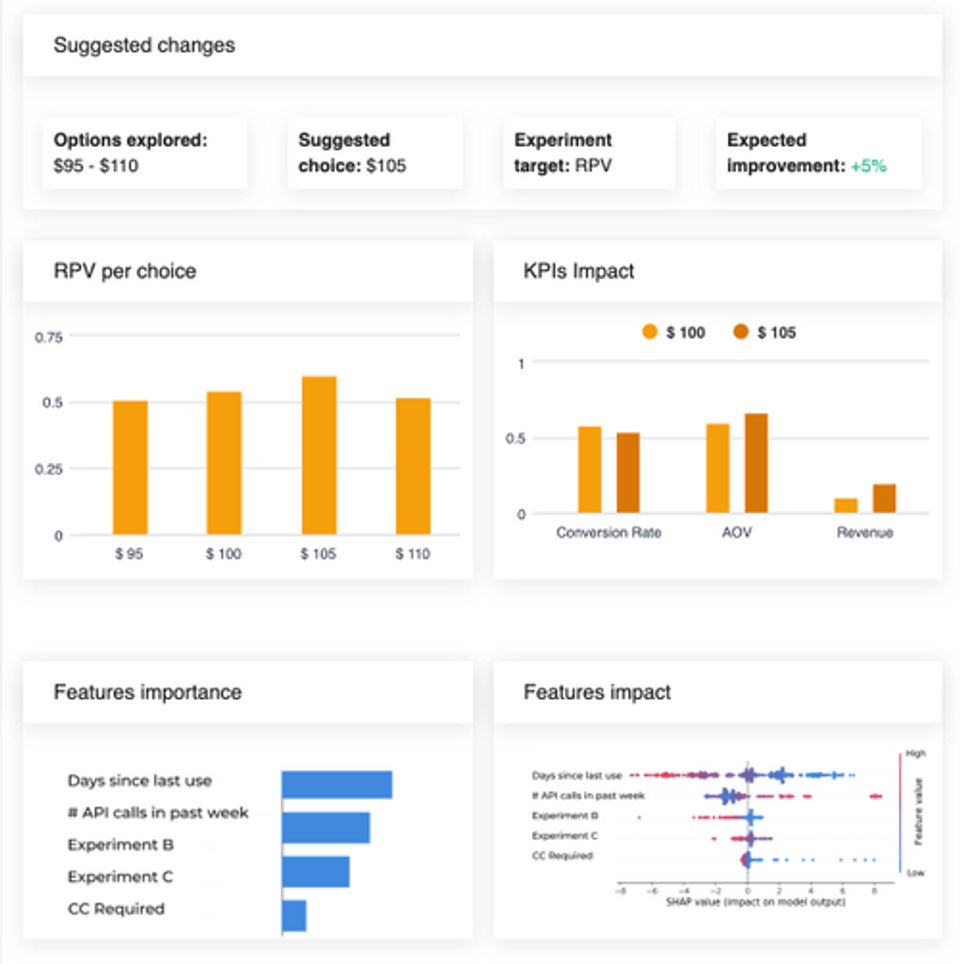Click "CC Required" in Features impact plot
This screenshot has width=960, height=964.
[562, 856]
